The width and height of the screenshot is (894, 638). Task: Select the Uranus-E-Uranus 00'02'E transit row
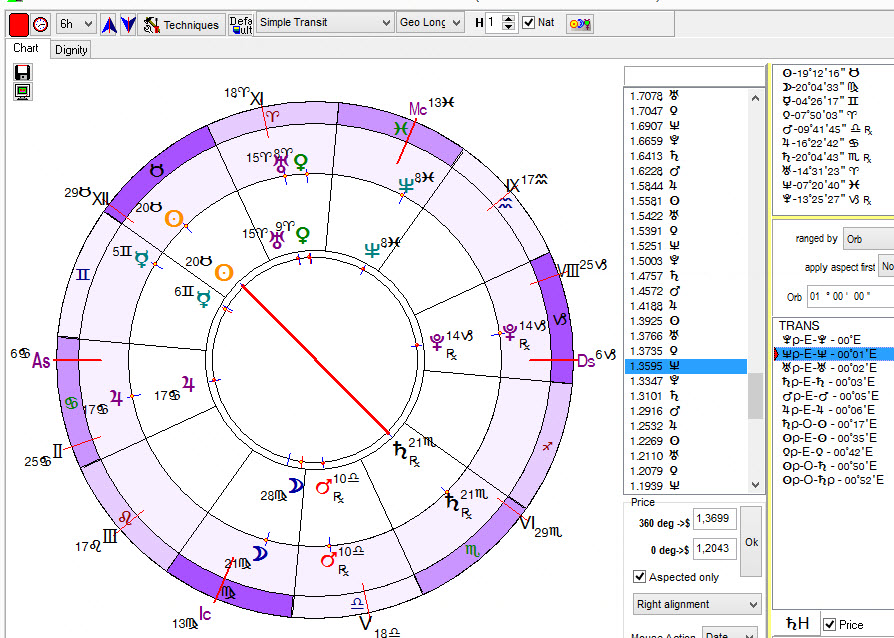834,368
